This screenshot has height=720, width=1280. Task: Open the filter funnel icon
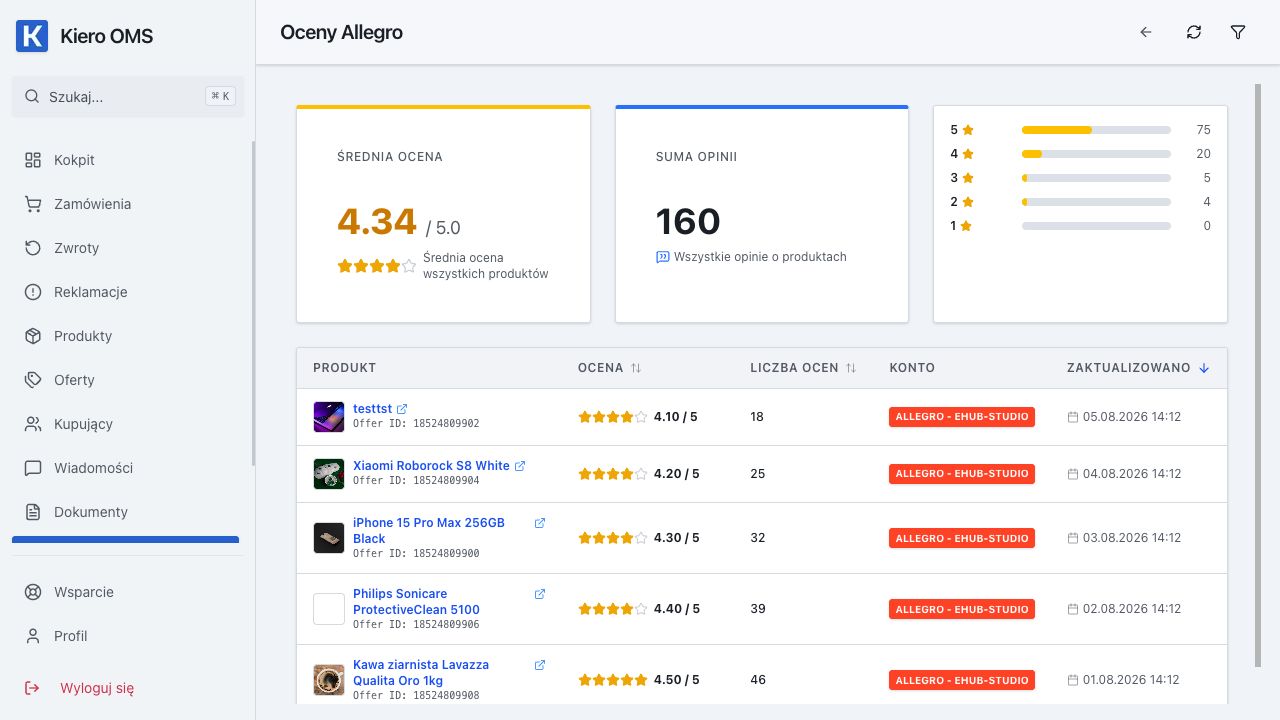[1238, 32]
